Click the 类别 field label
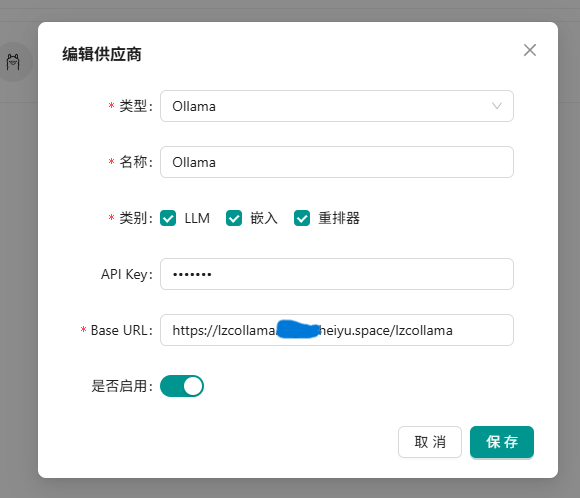The image size is (580, 498). 135,218
